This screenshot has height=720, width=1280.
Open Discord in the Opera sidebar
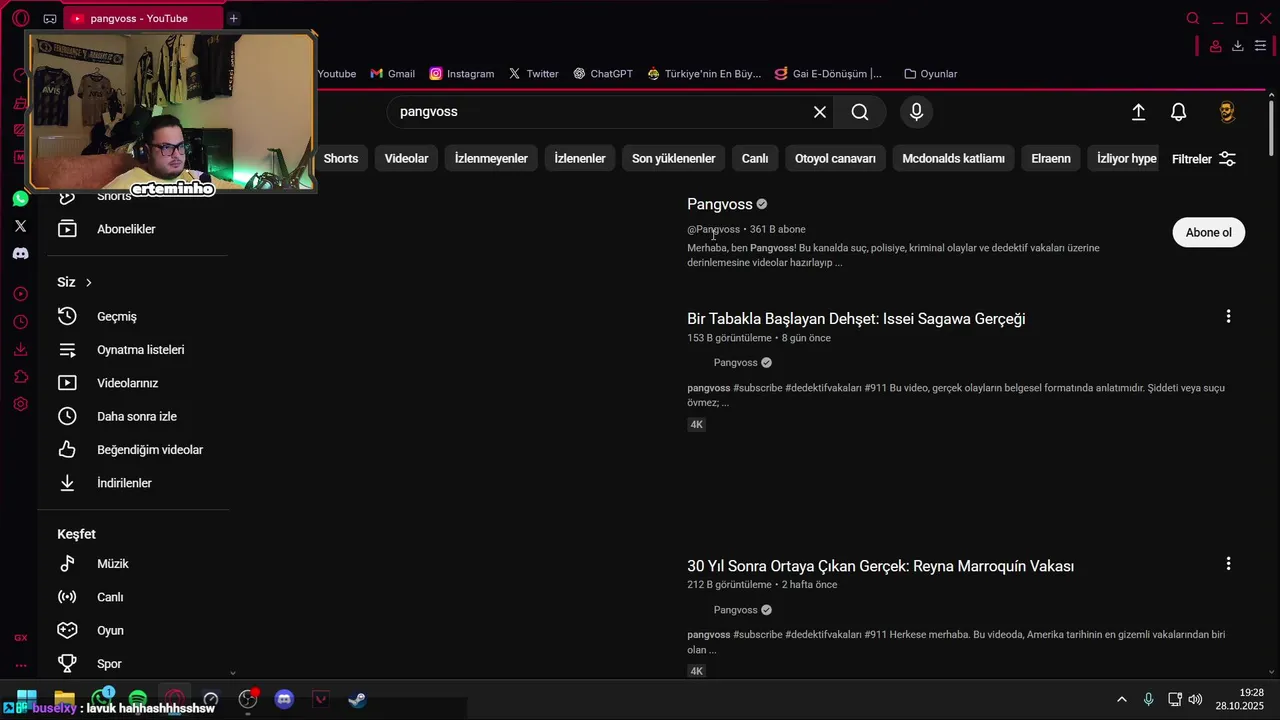point(20,254)
